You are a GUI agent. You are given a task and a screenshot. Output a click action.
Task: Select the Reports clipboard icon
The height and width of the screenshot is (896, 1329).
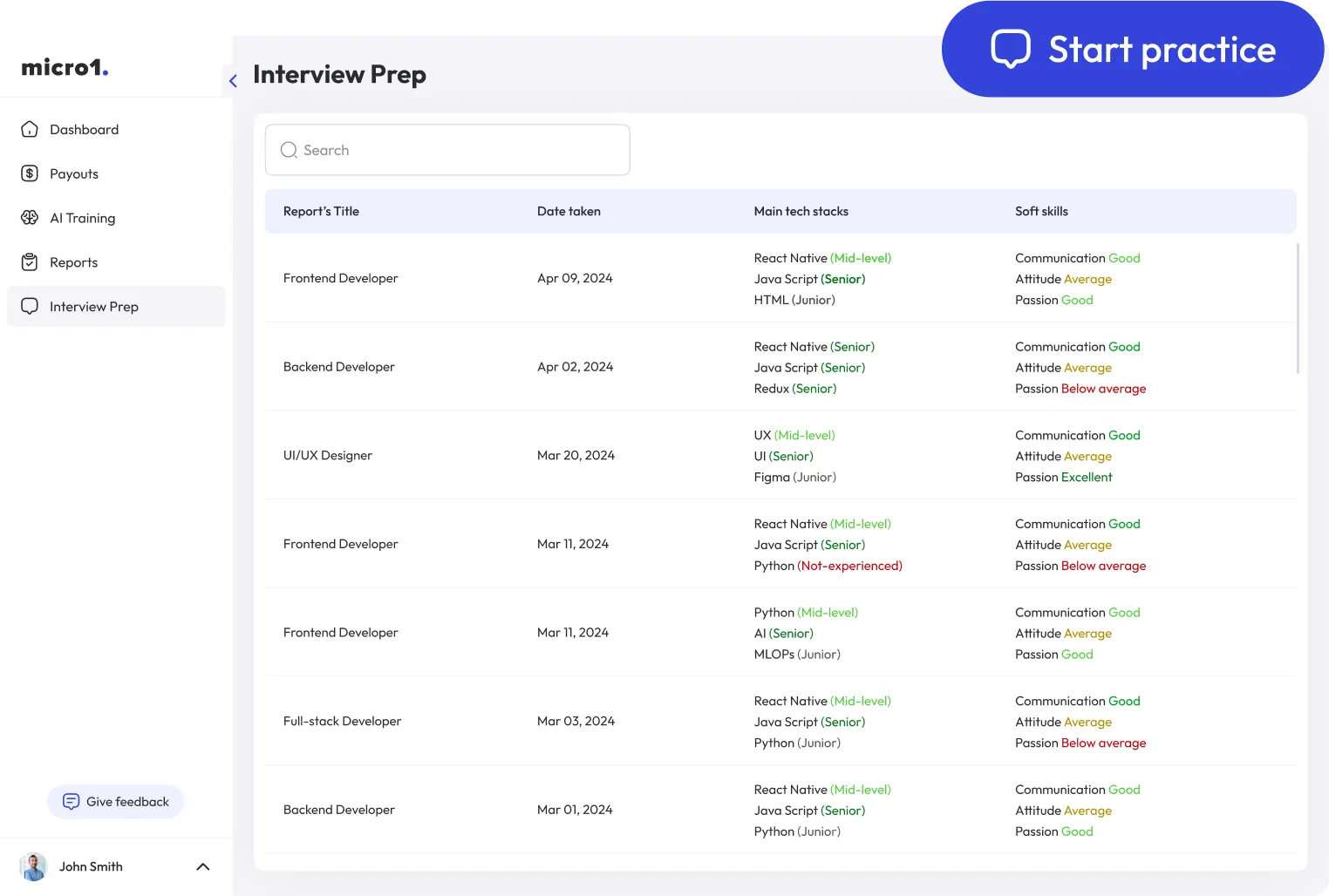point(30,261)
